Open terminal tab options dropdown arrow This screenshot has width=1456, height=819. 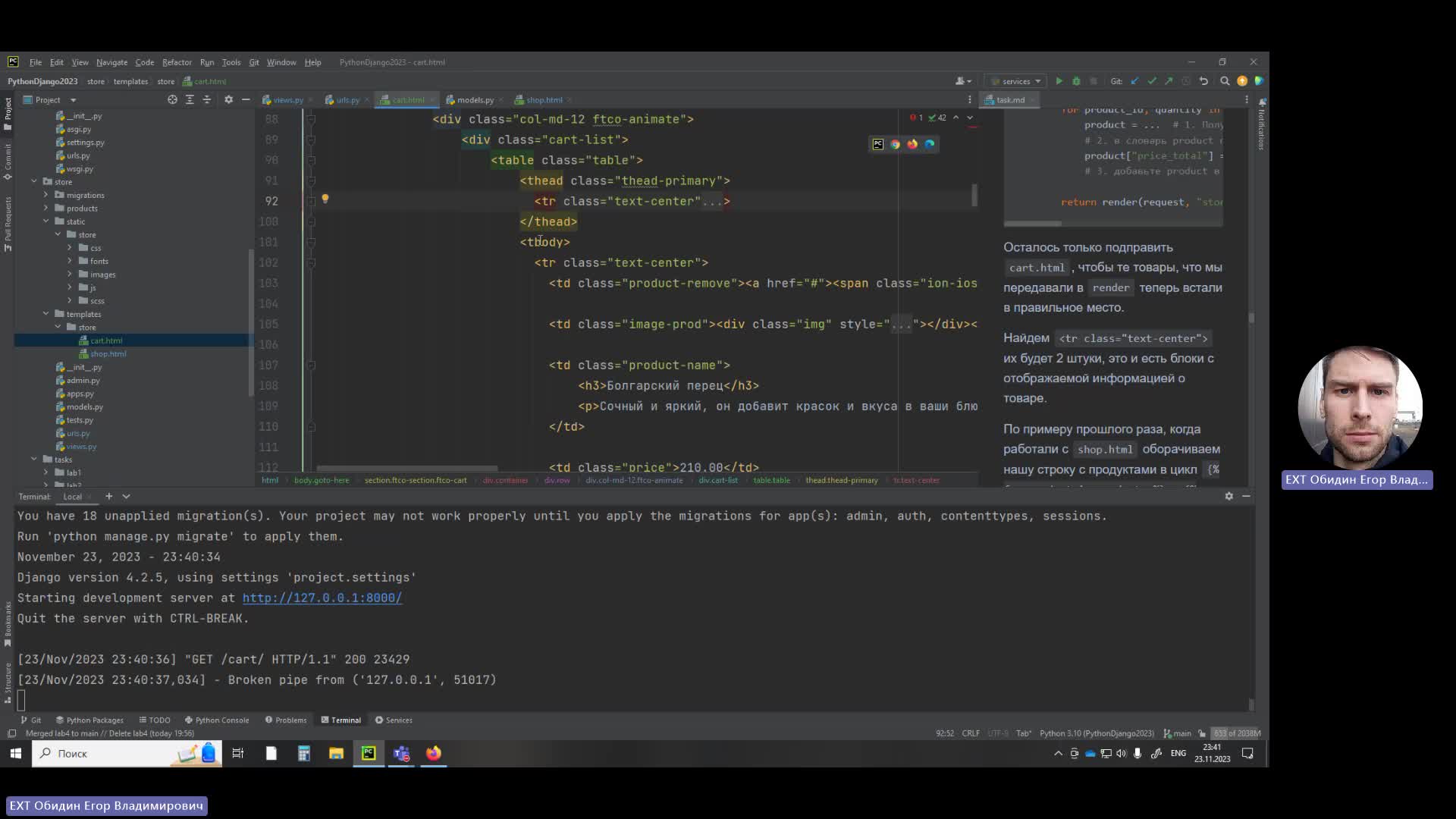(x=126, y=496)
